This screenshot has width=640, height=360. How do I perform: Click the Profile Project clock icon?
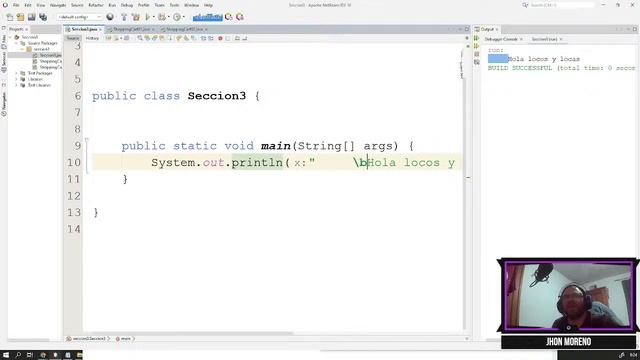click(177, 17)
